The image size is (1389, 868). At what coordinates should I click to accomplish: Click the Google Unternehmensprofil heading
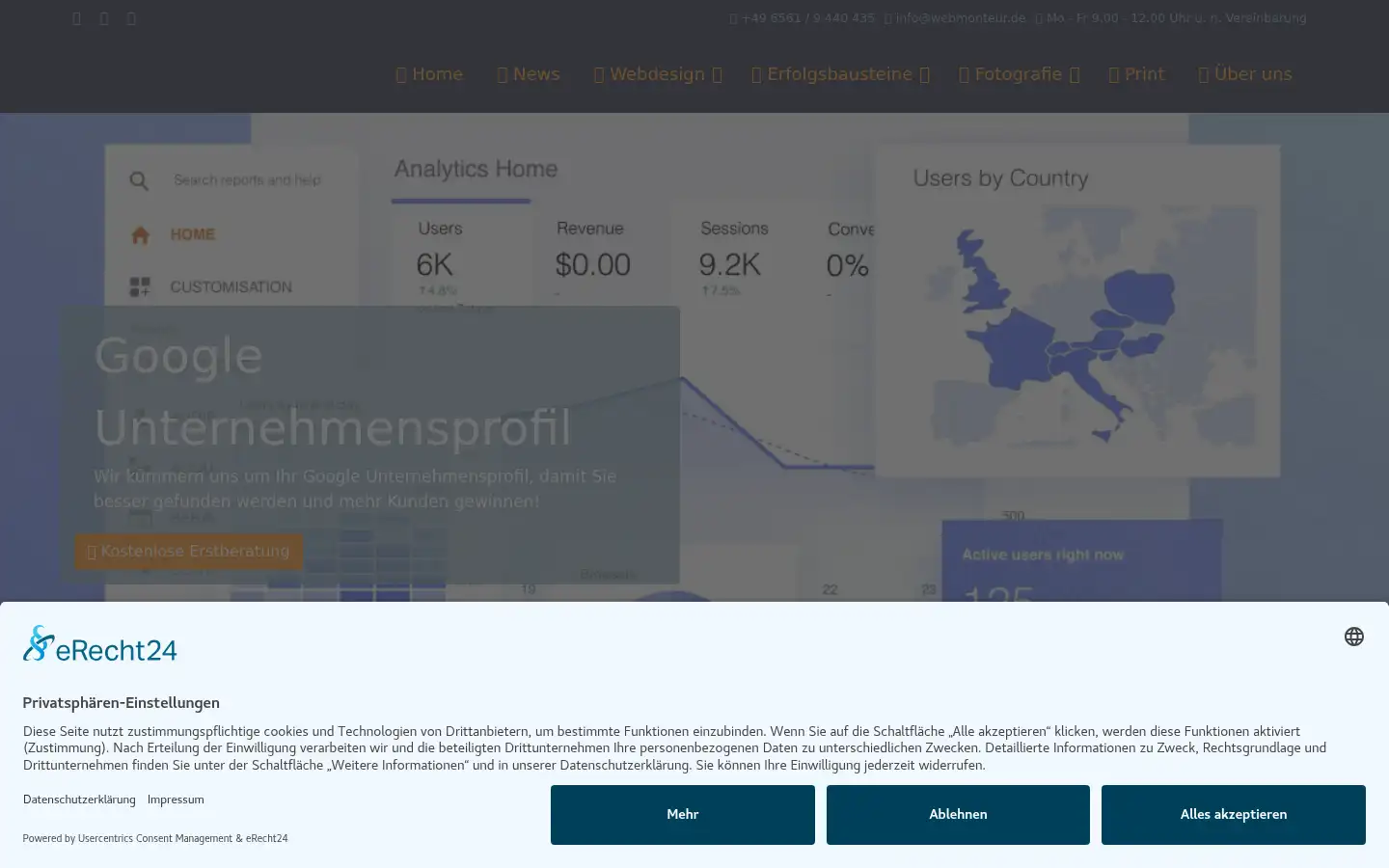[333, 392]
